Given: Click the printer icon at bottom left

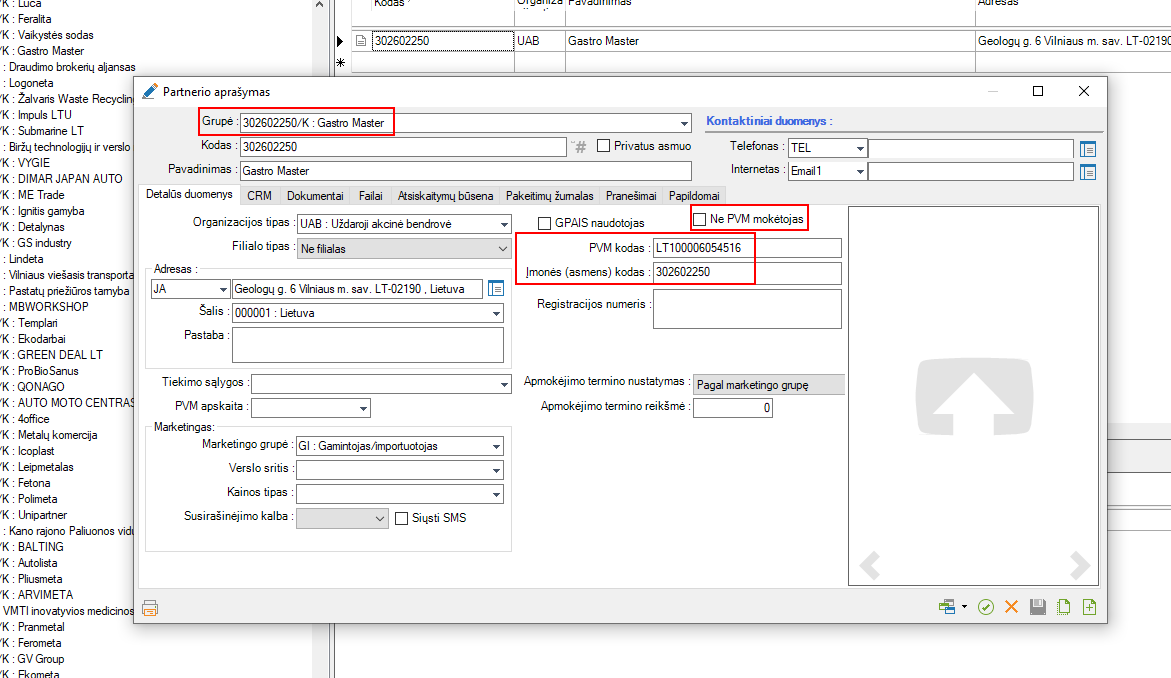Looking at the screenshot, I should (150, 607).
